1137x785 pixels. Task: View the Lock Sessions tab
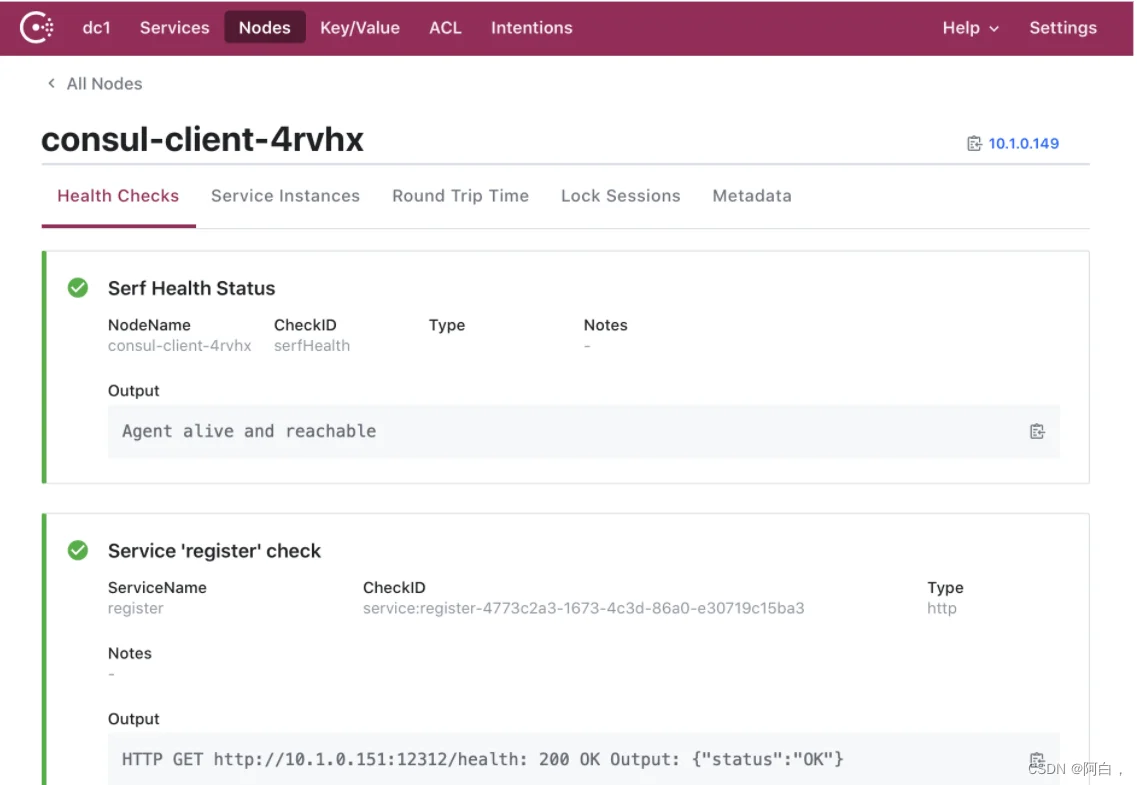(620, 196)
